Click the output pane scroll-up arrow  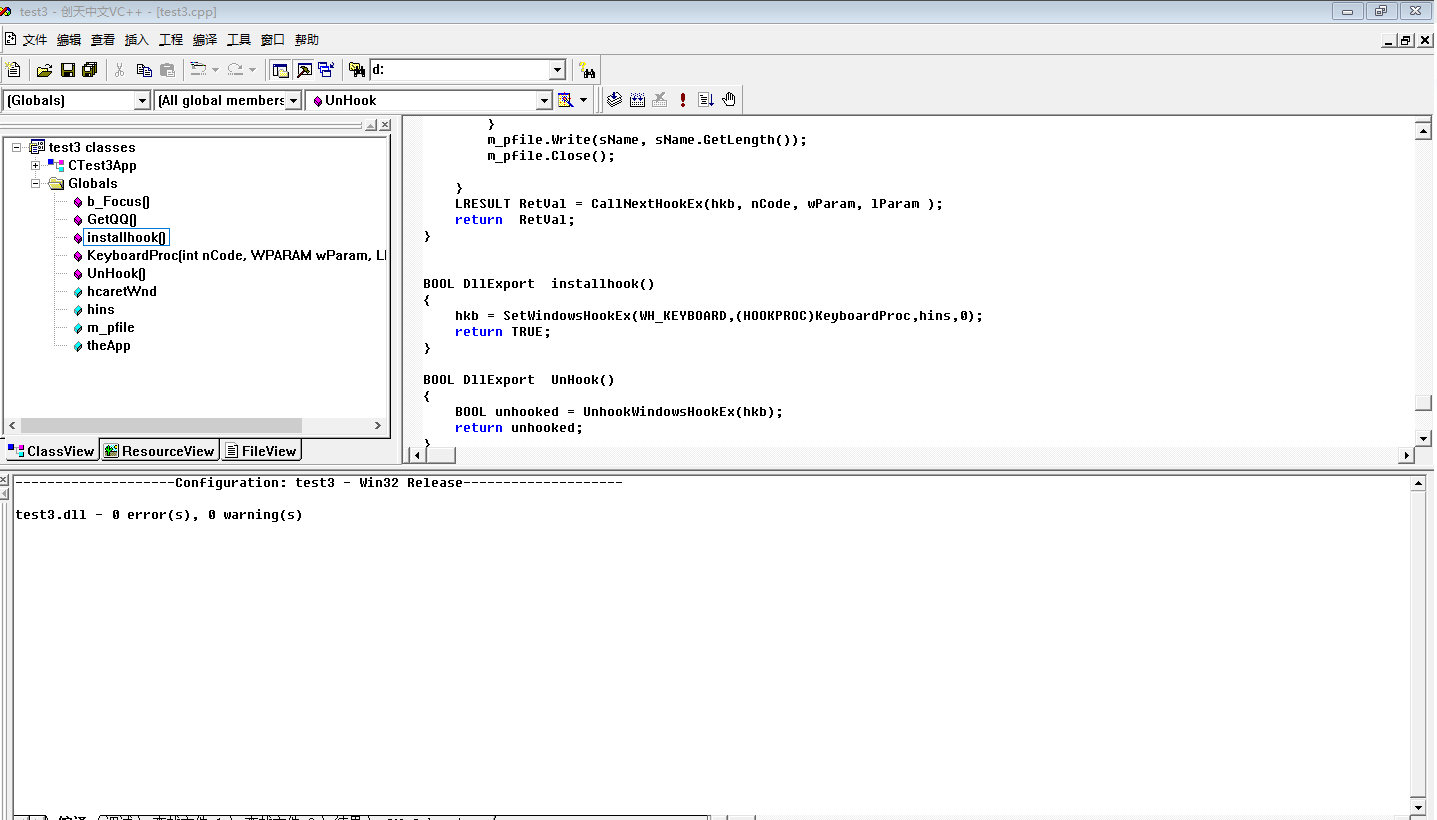point(1417,484)
